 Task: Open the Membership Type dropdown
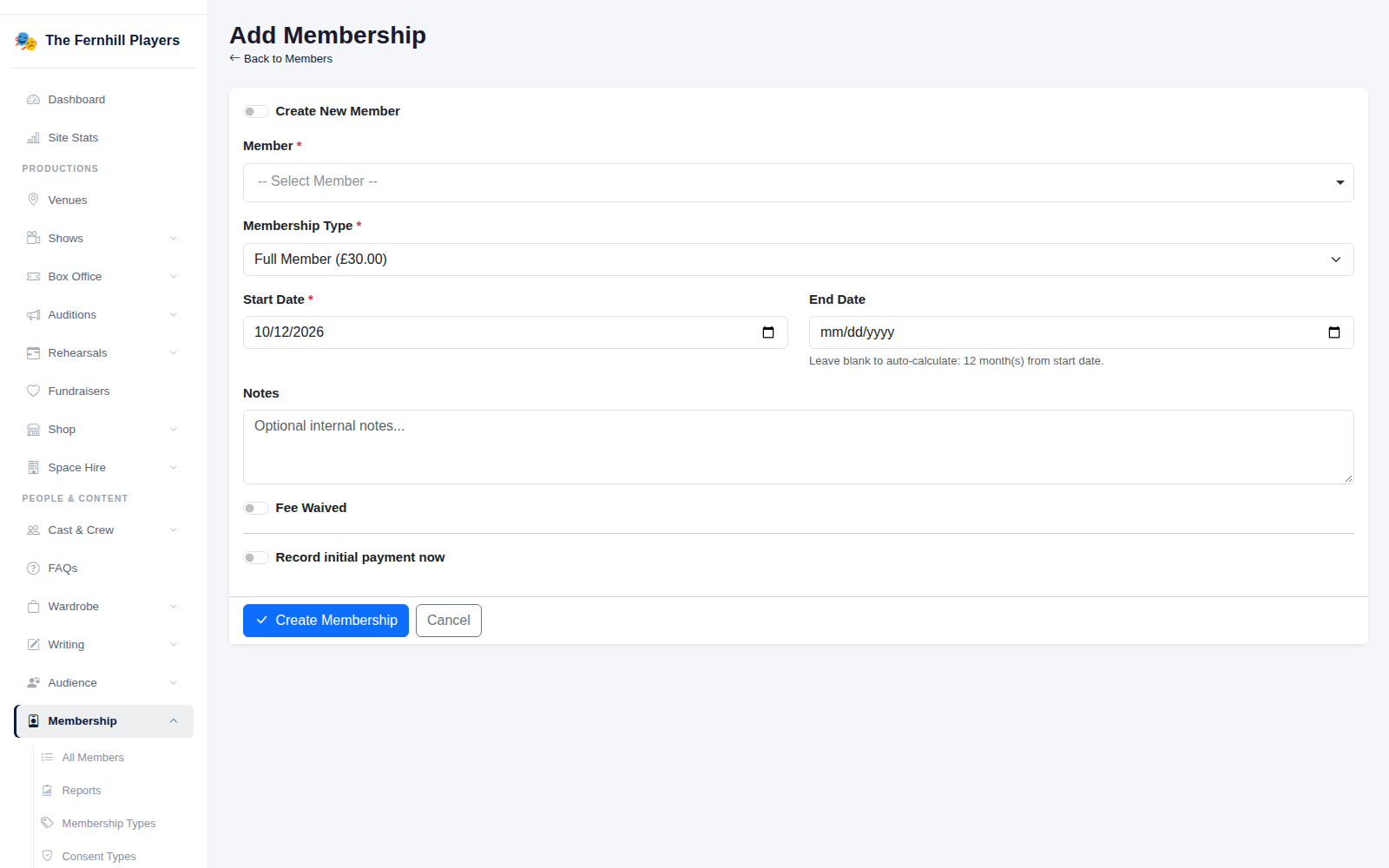(x=798, y=260)
